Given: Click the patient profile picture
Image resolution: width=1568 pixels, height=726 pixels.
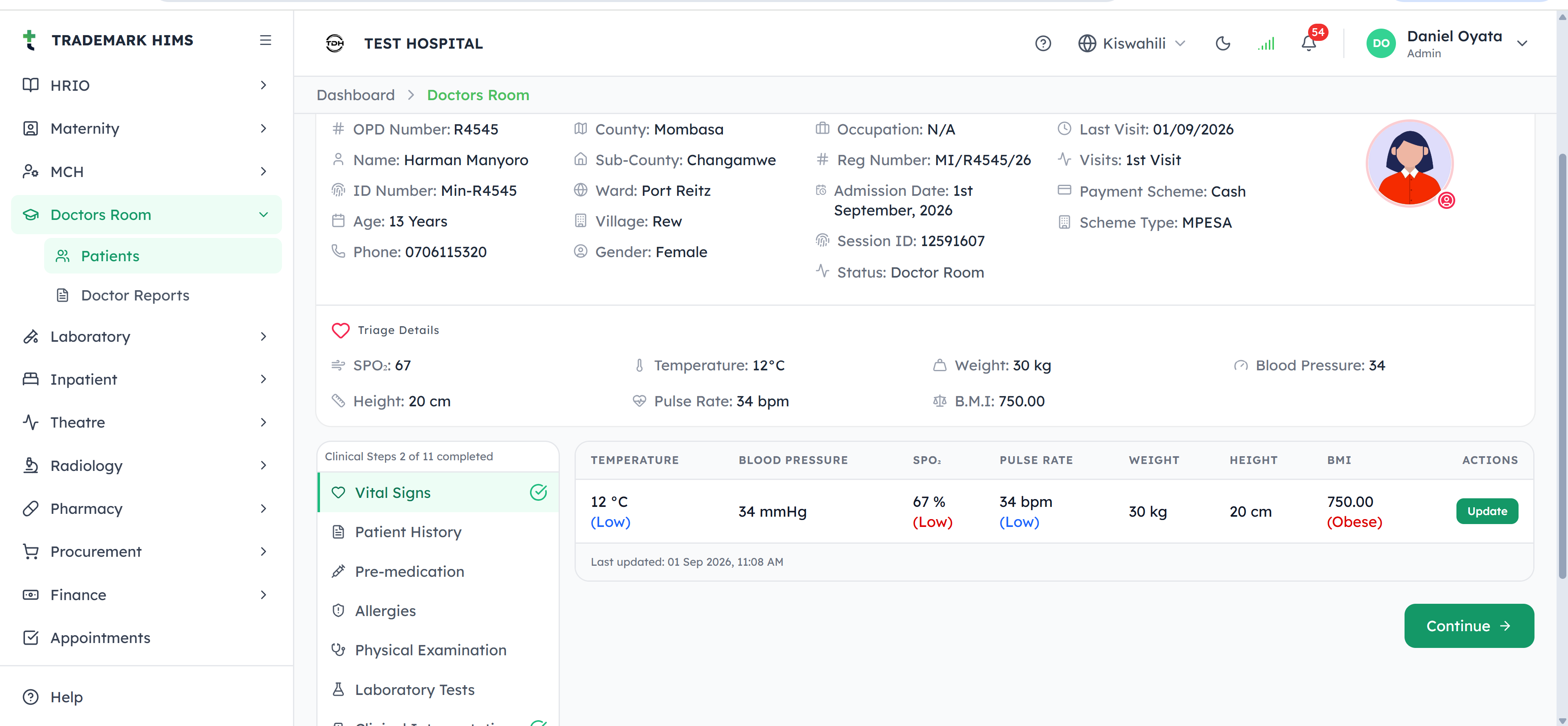Looking at the screenshot, I should (x=1409, y=163).
